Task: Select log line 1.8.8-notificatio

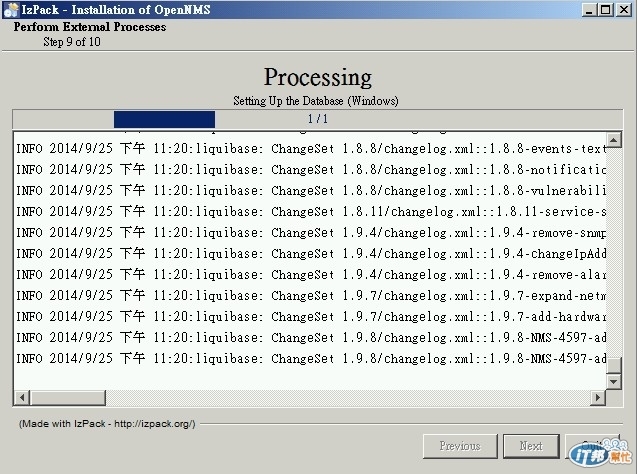Action: [311, 170]
